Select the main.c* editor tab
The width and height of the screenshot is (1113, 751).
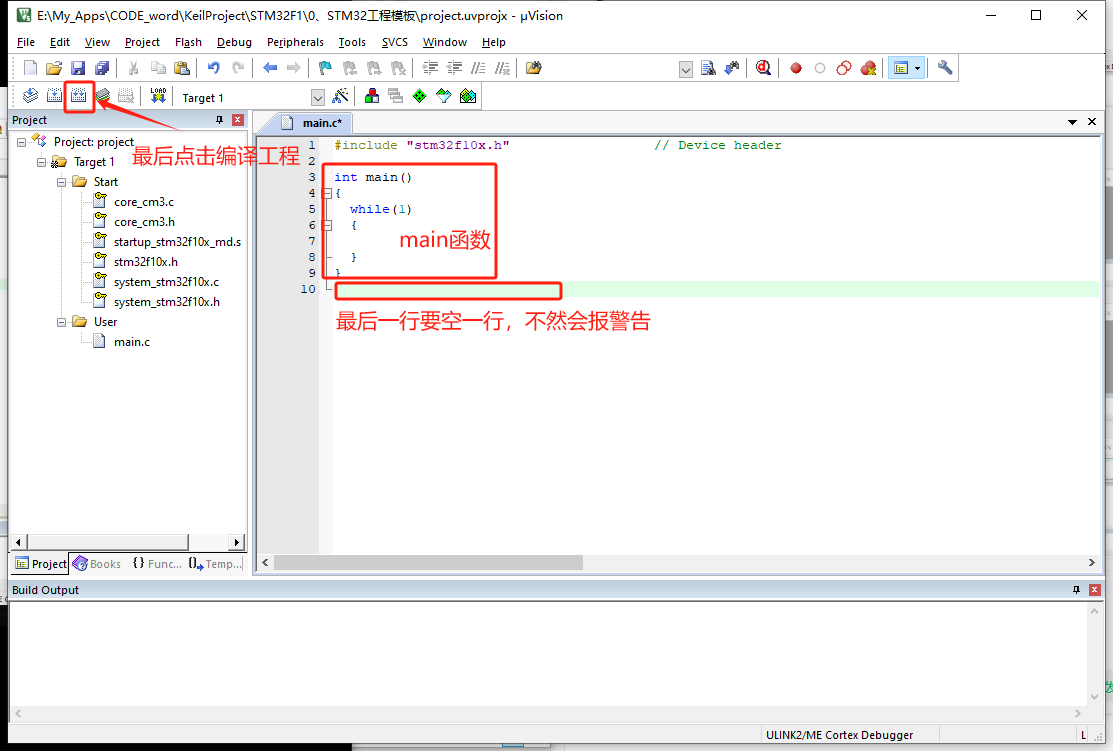coord(312,123)
